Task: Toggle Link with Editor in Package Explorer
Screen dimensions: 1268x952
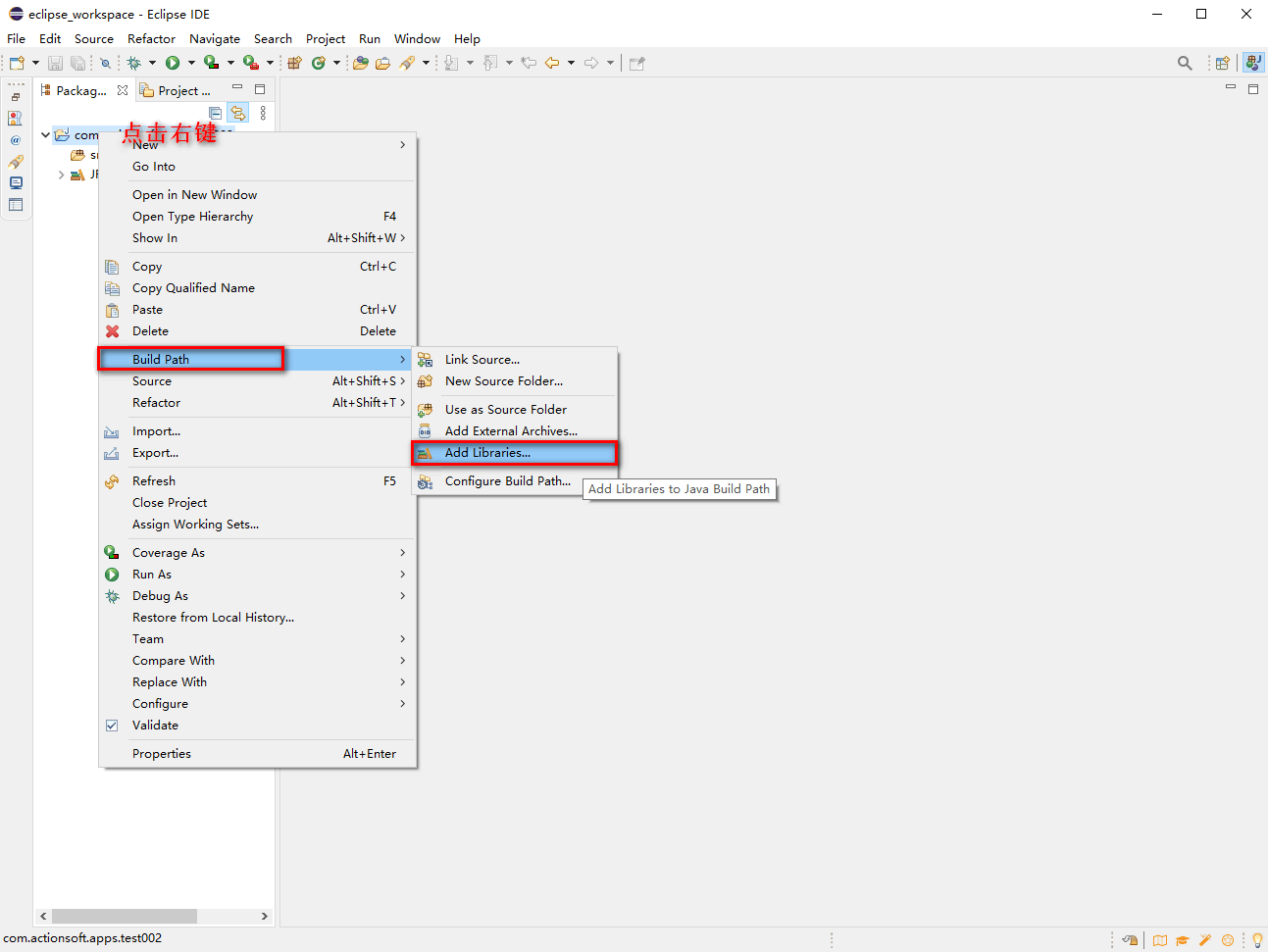Action: (x=238, y=113)
